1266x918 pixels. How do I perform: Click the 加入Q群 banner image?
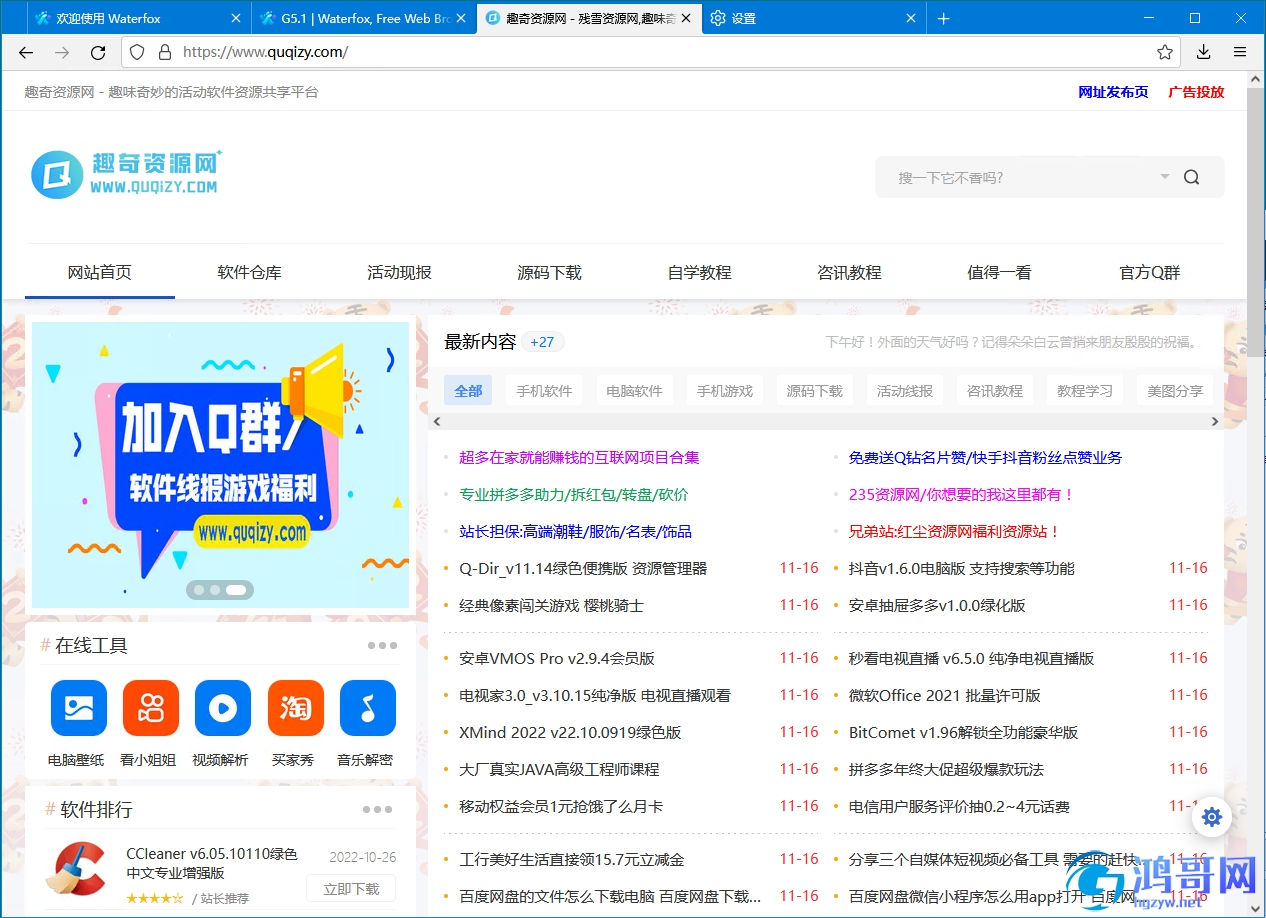click(x=220, y=465)
